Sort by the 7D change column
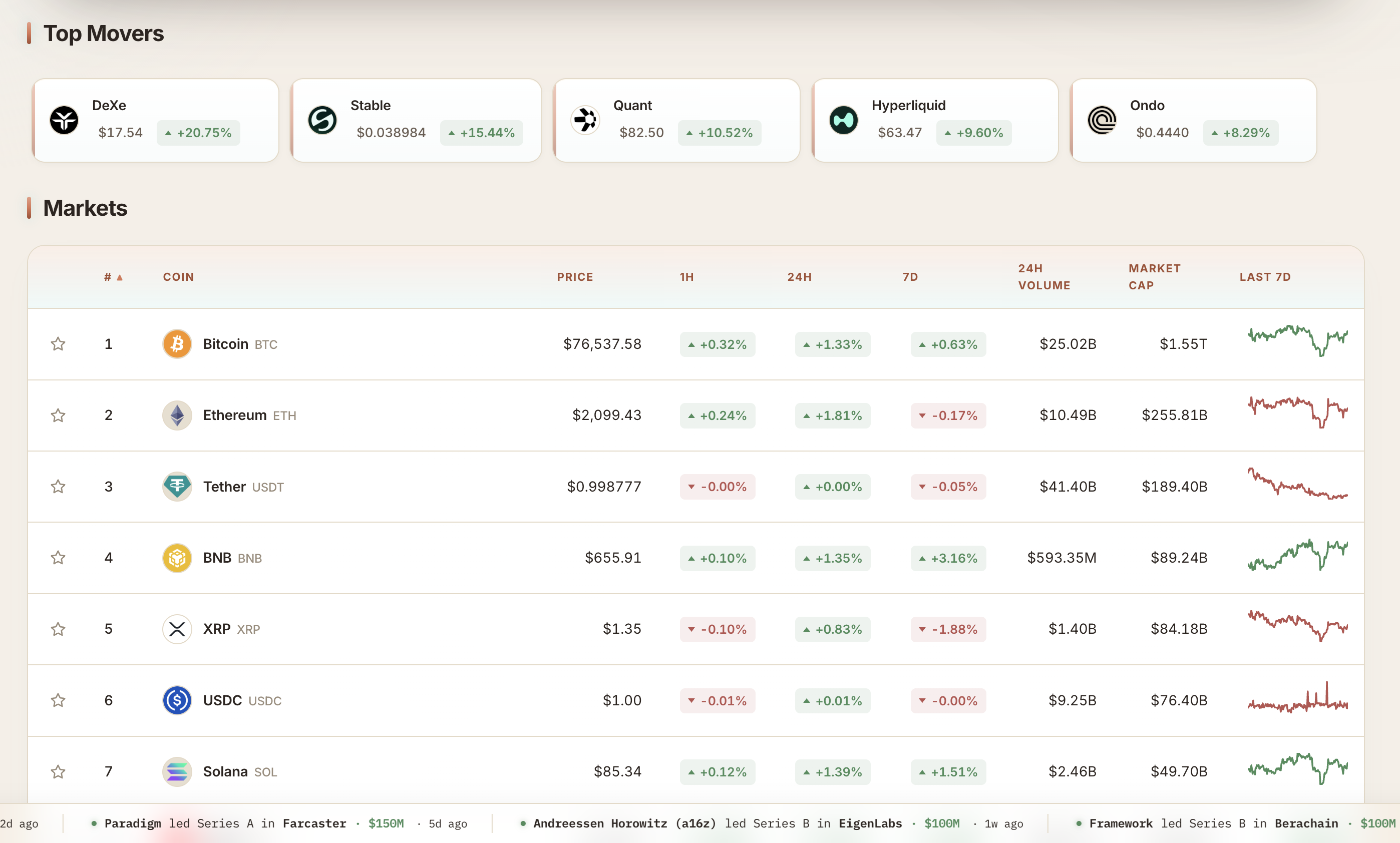This screenshot has height=843, width=1400. pyautogui.click(x=910, y=277)
